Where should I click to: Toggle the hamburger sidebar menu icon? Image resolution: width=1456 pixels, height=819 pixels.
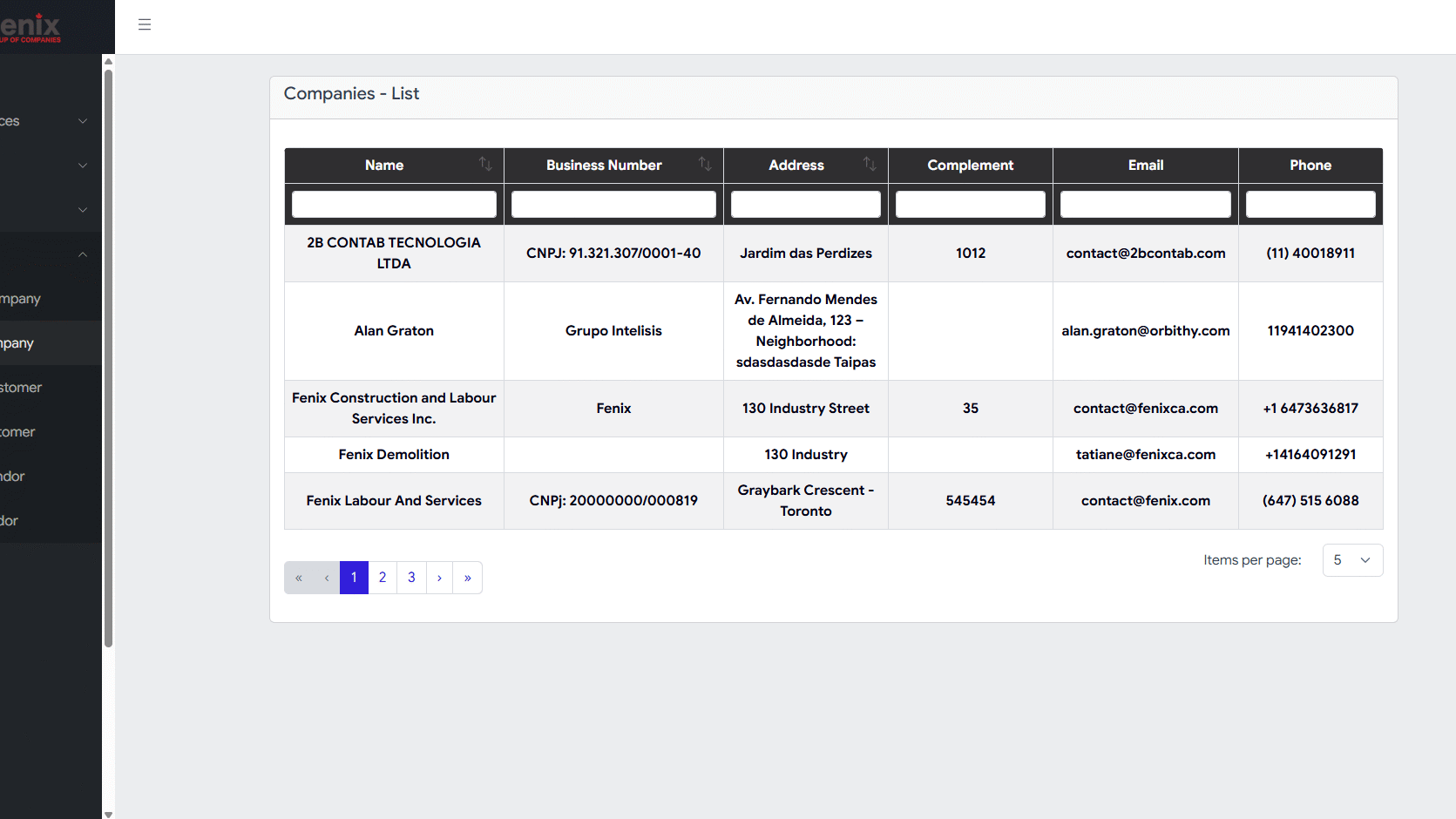click(x=145, y=24)
